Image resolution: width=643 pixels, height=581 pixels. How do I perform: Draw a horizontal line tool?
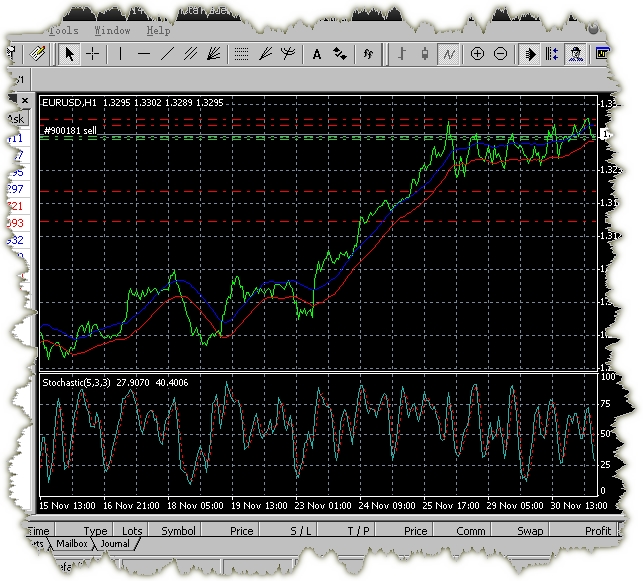(x=144, y=54)
